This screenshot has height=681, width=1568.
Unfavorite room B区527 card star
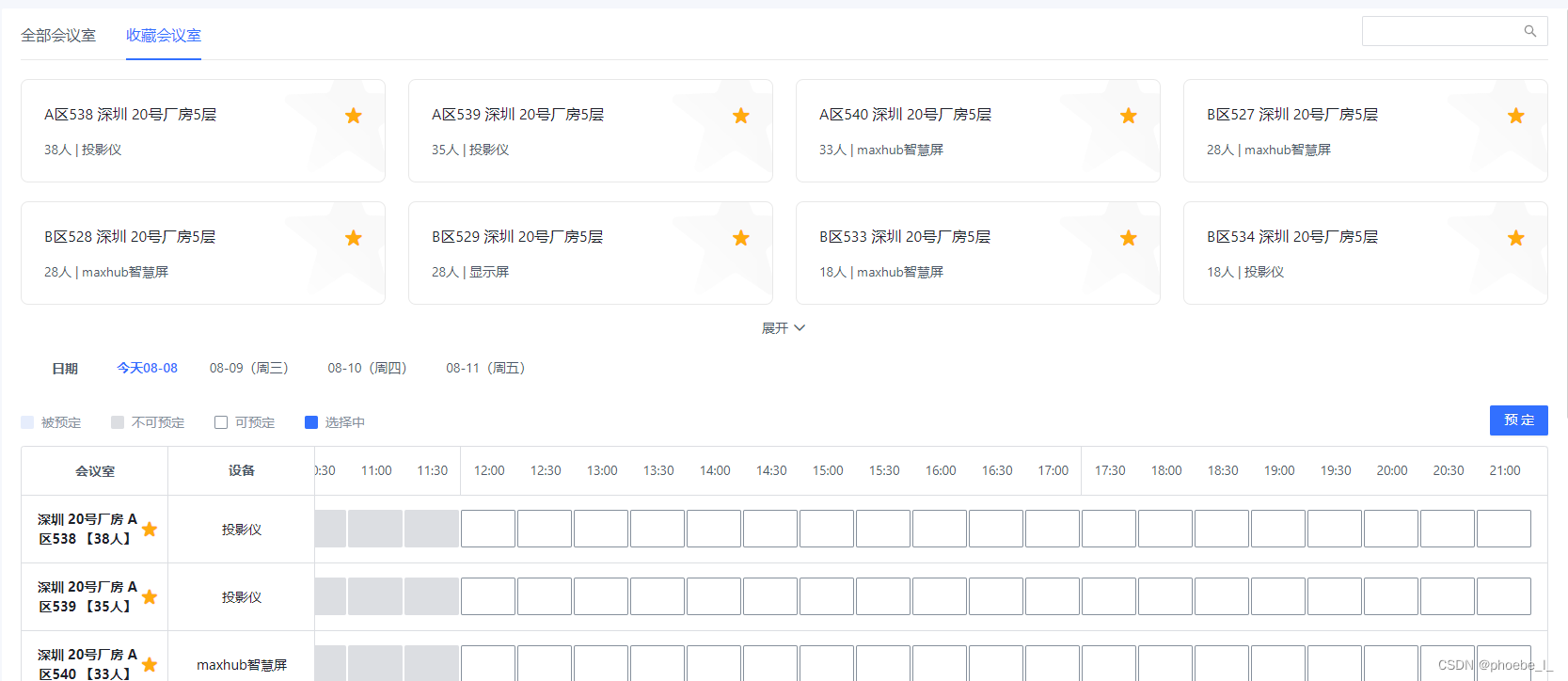[1516, 116]
